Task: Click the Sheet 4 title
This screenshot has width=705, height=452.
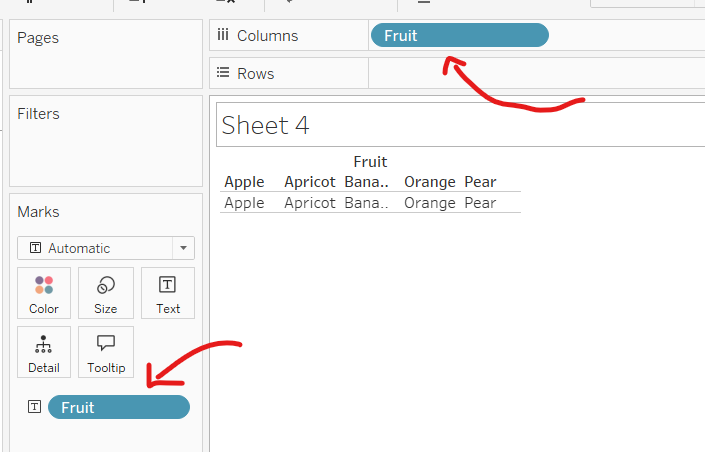Action: [x=265, y=125]
